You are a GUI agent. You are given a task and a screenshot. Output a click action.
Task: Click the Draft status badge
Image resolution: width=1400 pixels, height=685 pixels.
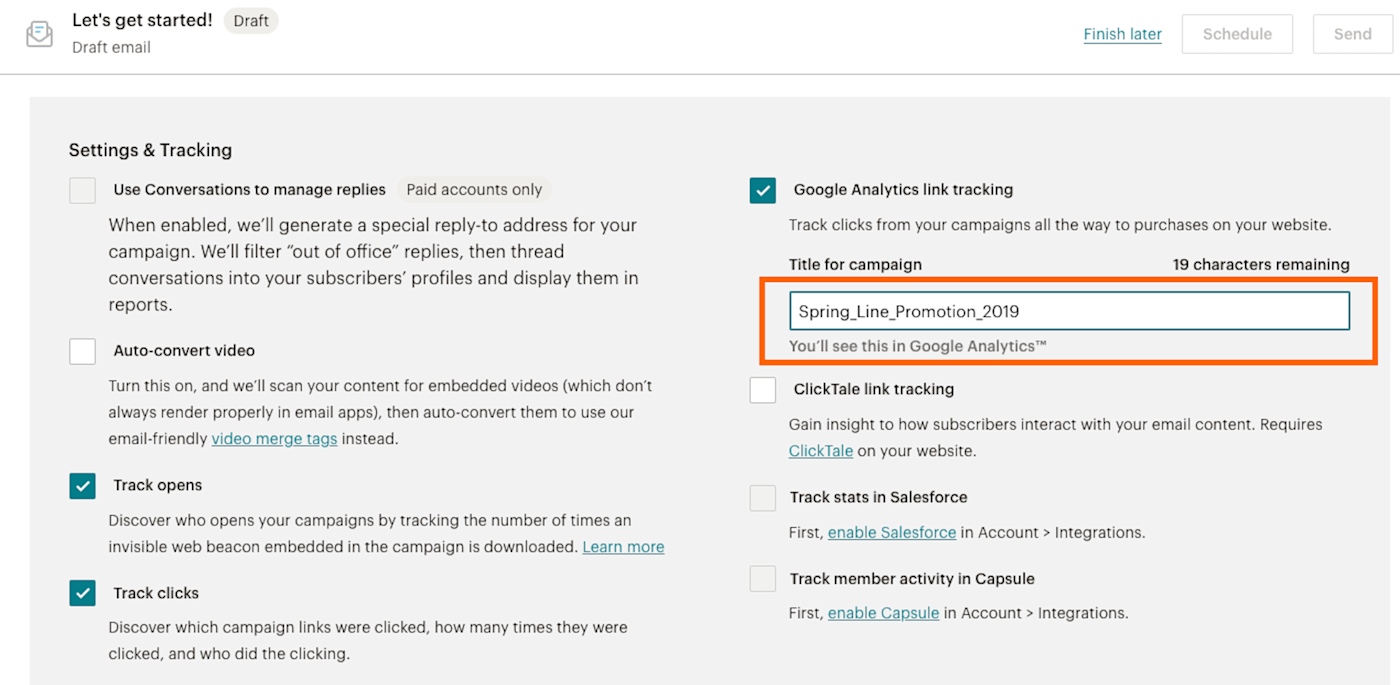(251, 21)
